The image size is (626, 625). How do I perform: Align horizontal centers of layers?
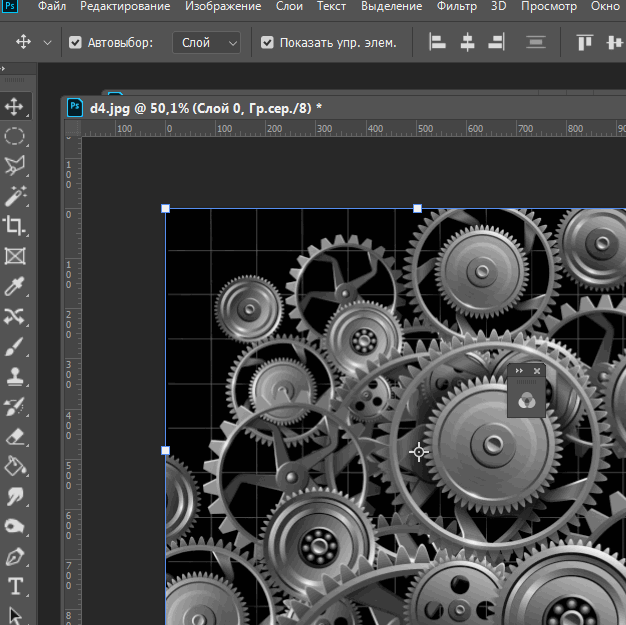tap(467, 42)
